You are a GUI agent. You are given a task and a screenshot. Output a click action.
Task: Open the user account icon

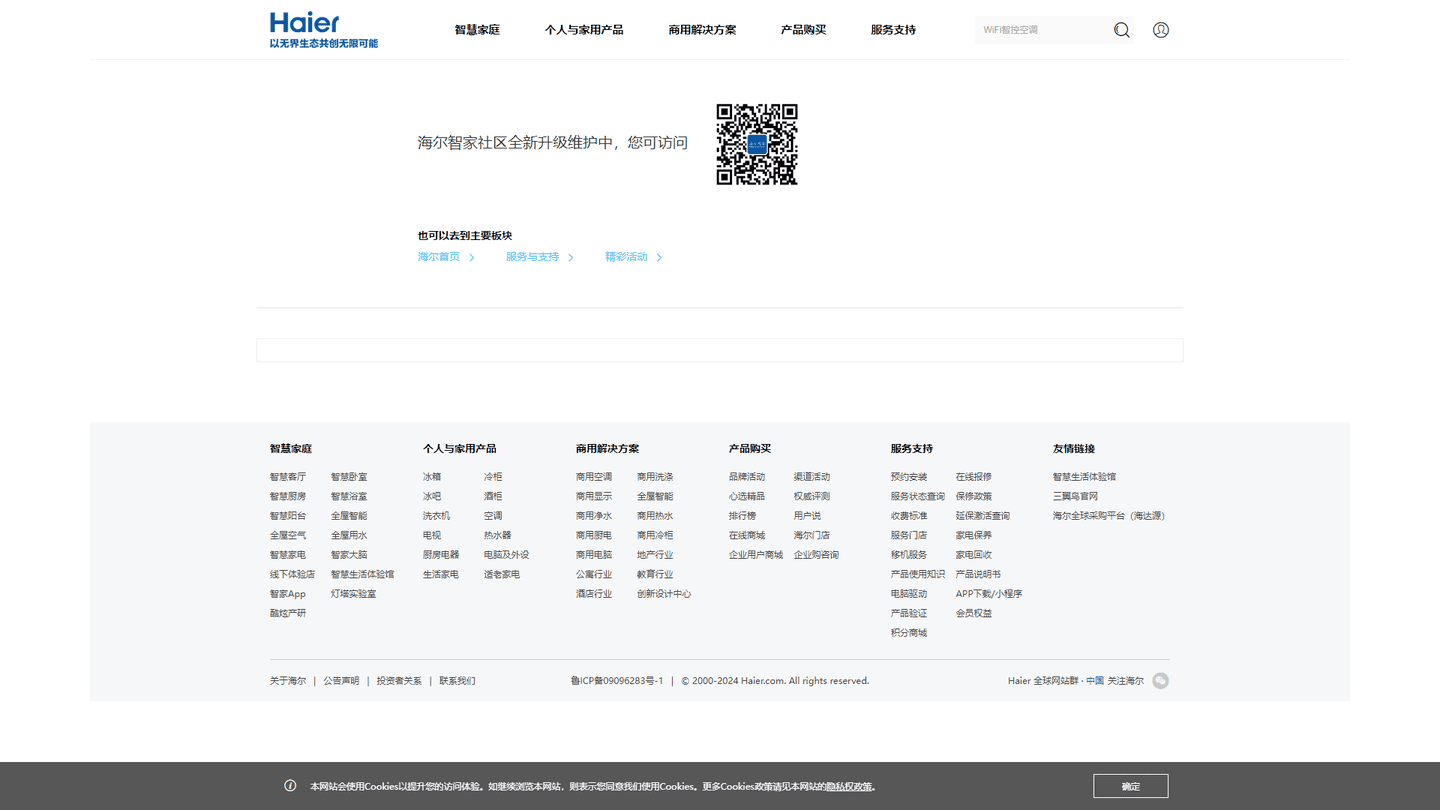1161,30
